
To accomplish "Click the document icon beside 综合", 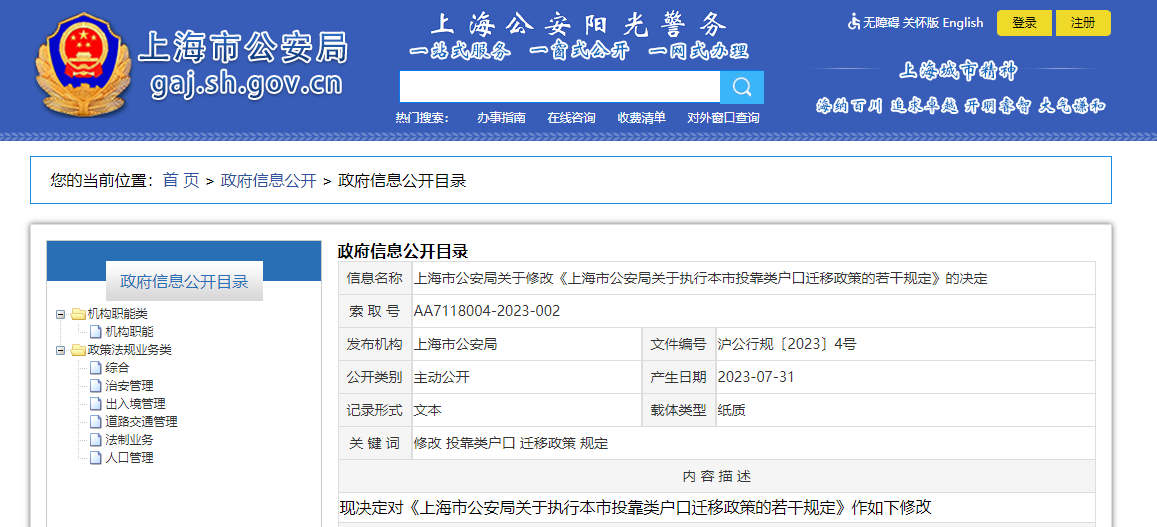I will click(x=96, y=368).
